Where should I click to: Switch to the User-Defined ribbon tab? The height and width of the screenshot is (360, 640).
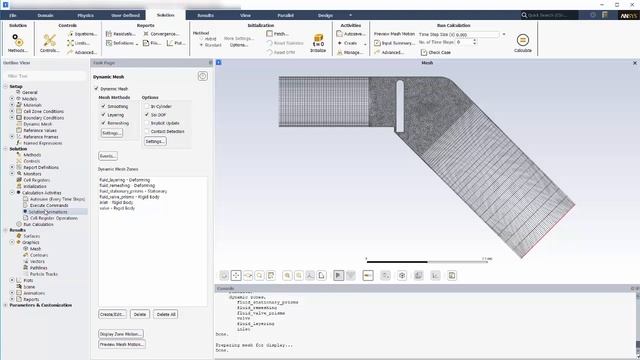coord(125,16)
